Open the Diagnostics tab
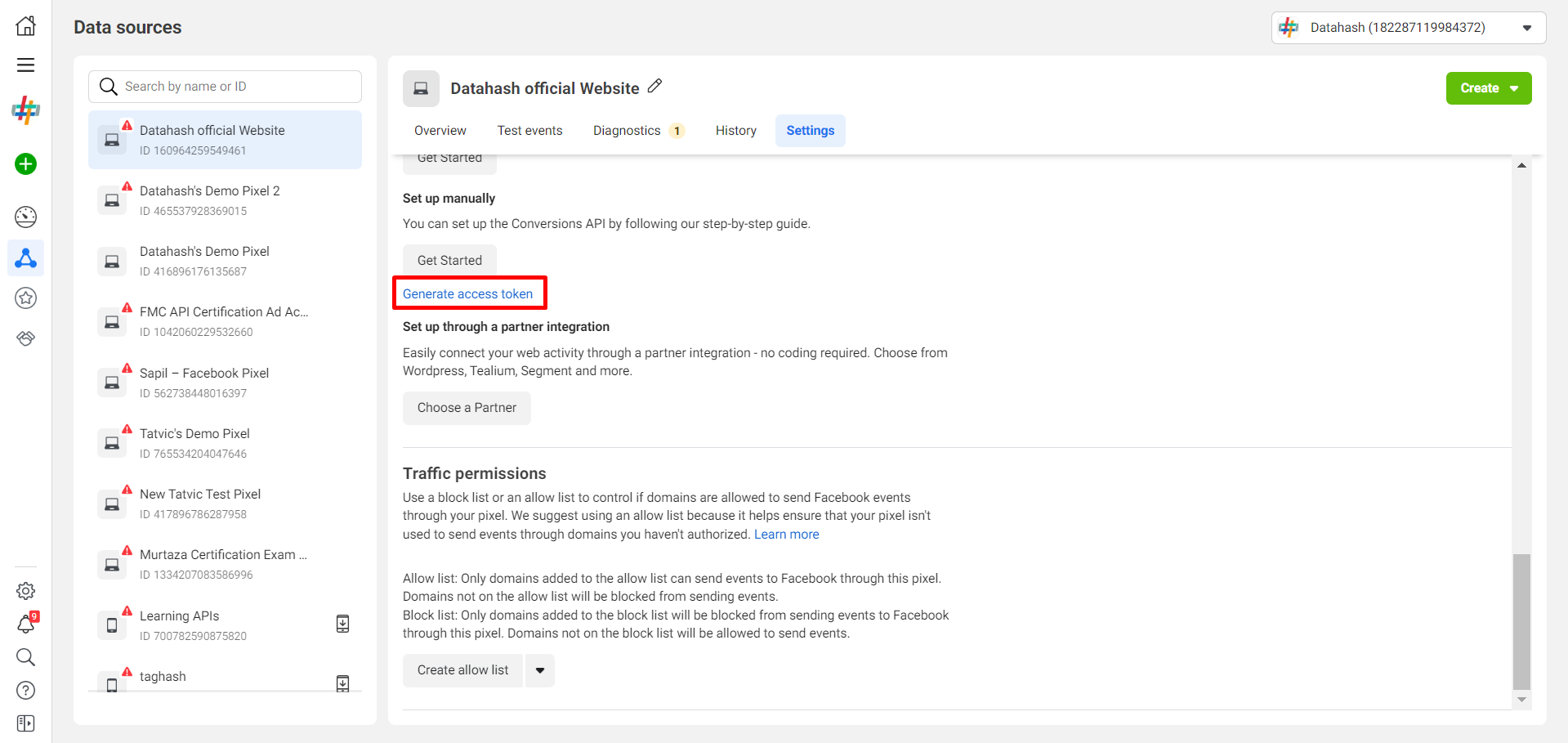Image resolution: width=1568 pixels, height=743 pixels. click(638, 131)
